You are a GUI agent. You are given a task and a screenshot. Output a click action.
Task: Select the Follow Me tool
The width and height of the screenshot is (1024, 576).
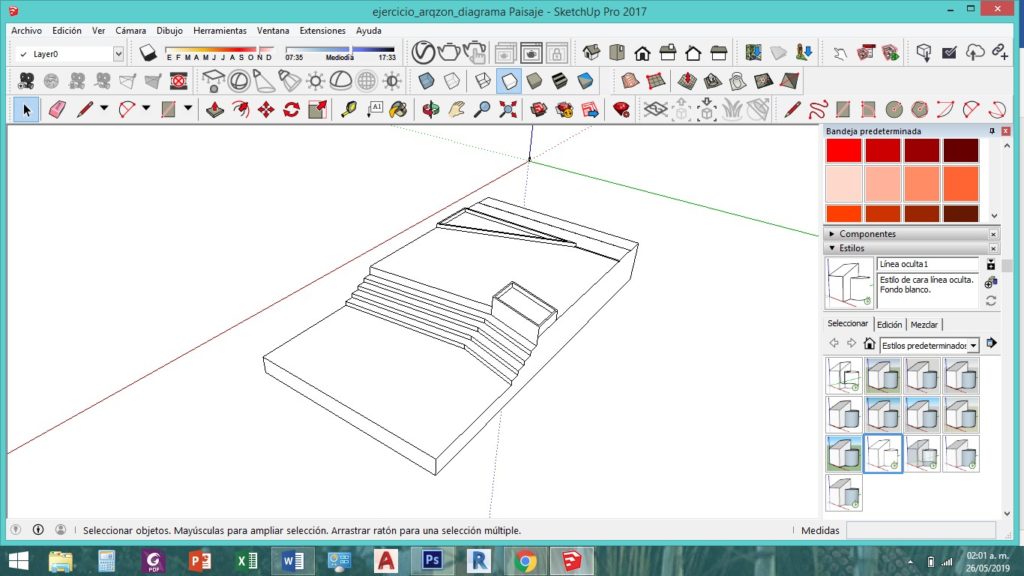[x=240, y=110]
